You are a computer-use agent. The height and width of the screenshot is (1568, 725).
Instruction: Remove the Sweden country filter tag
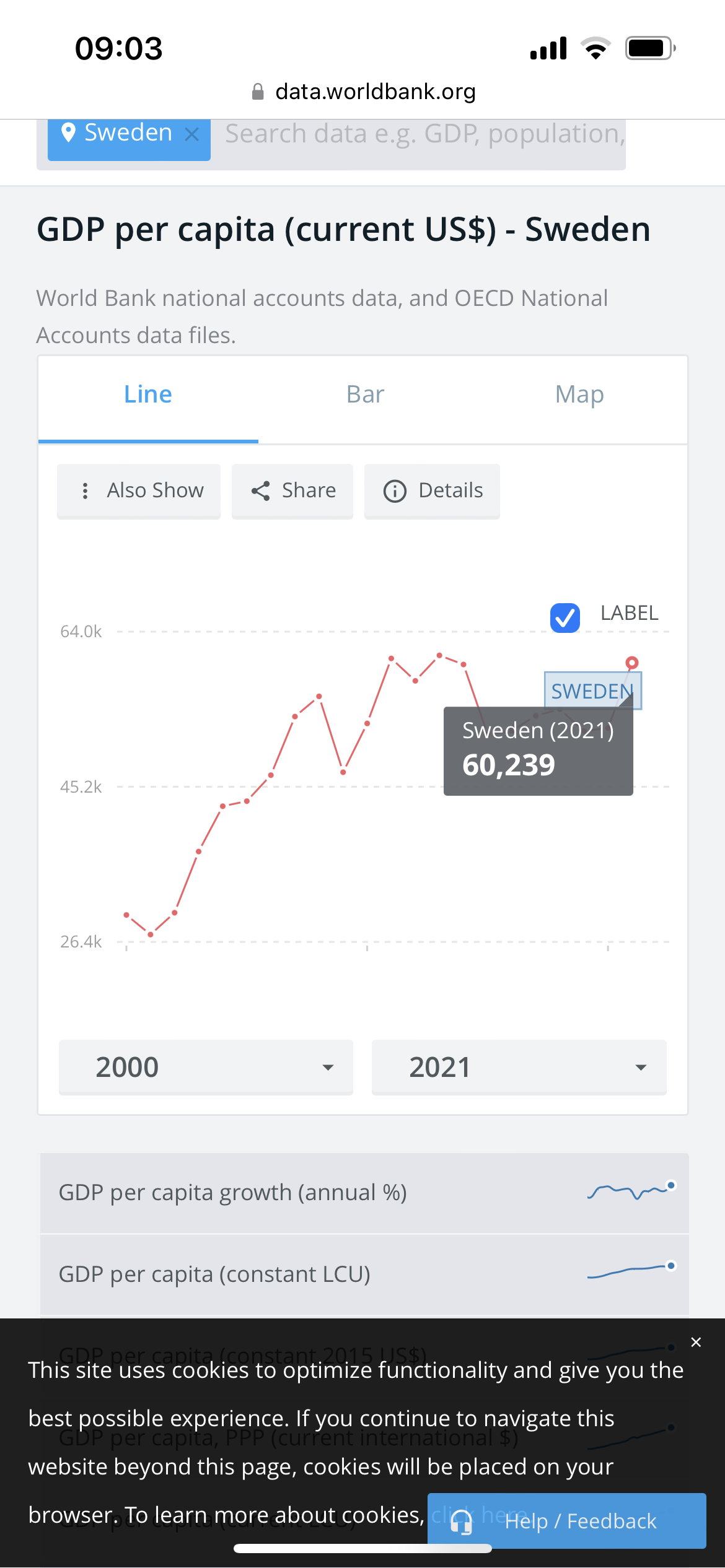192,134
